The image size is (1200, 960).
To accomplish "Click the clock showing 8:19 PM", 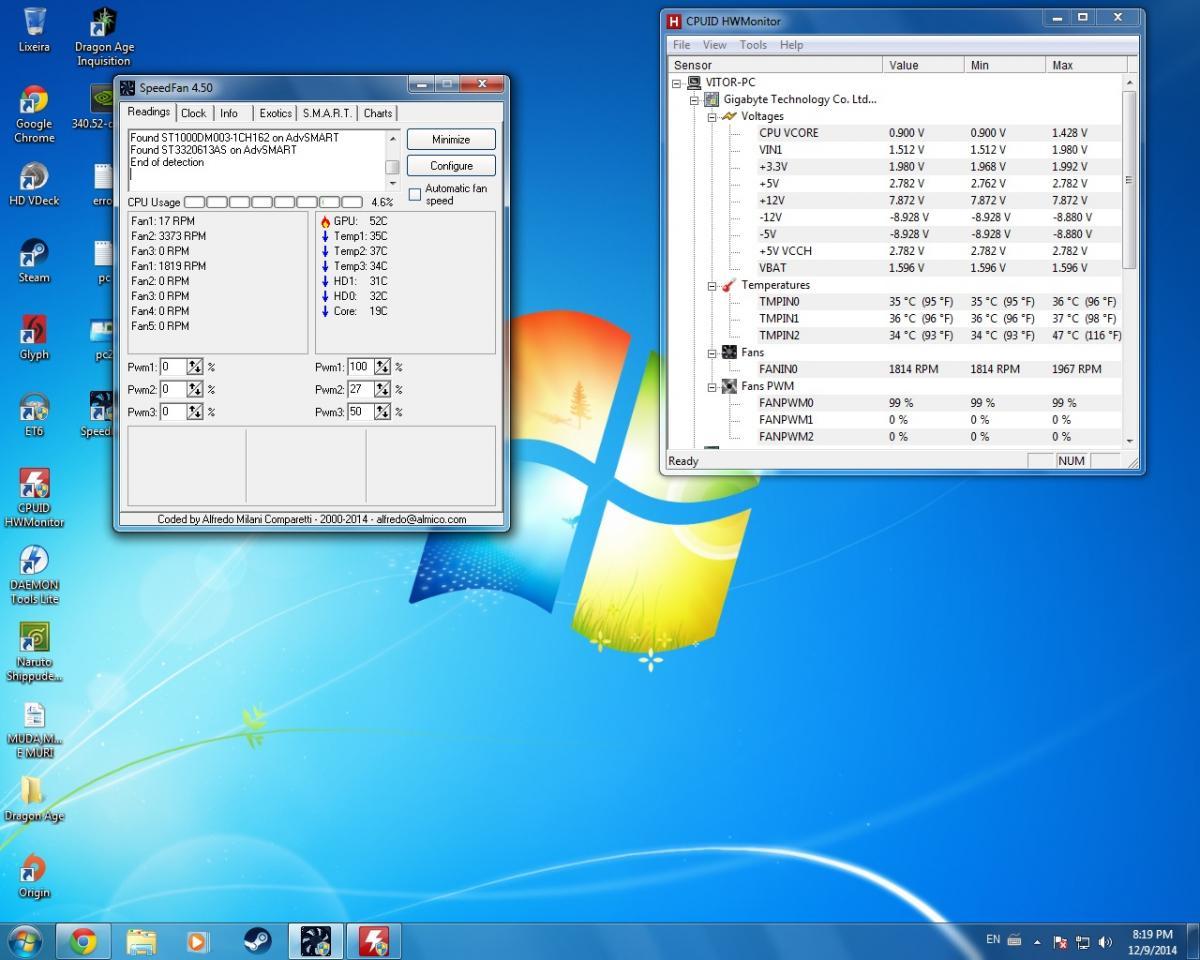I will point(1151,934).
